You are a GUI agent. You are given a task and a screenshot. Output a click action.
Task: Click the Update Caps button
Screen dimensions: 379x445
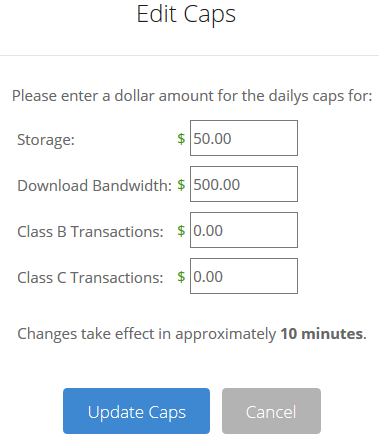pos(136,411)
